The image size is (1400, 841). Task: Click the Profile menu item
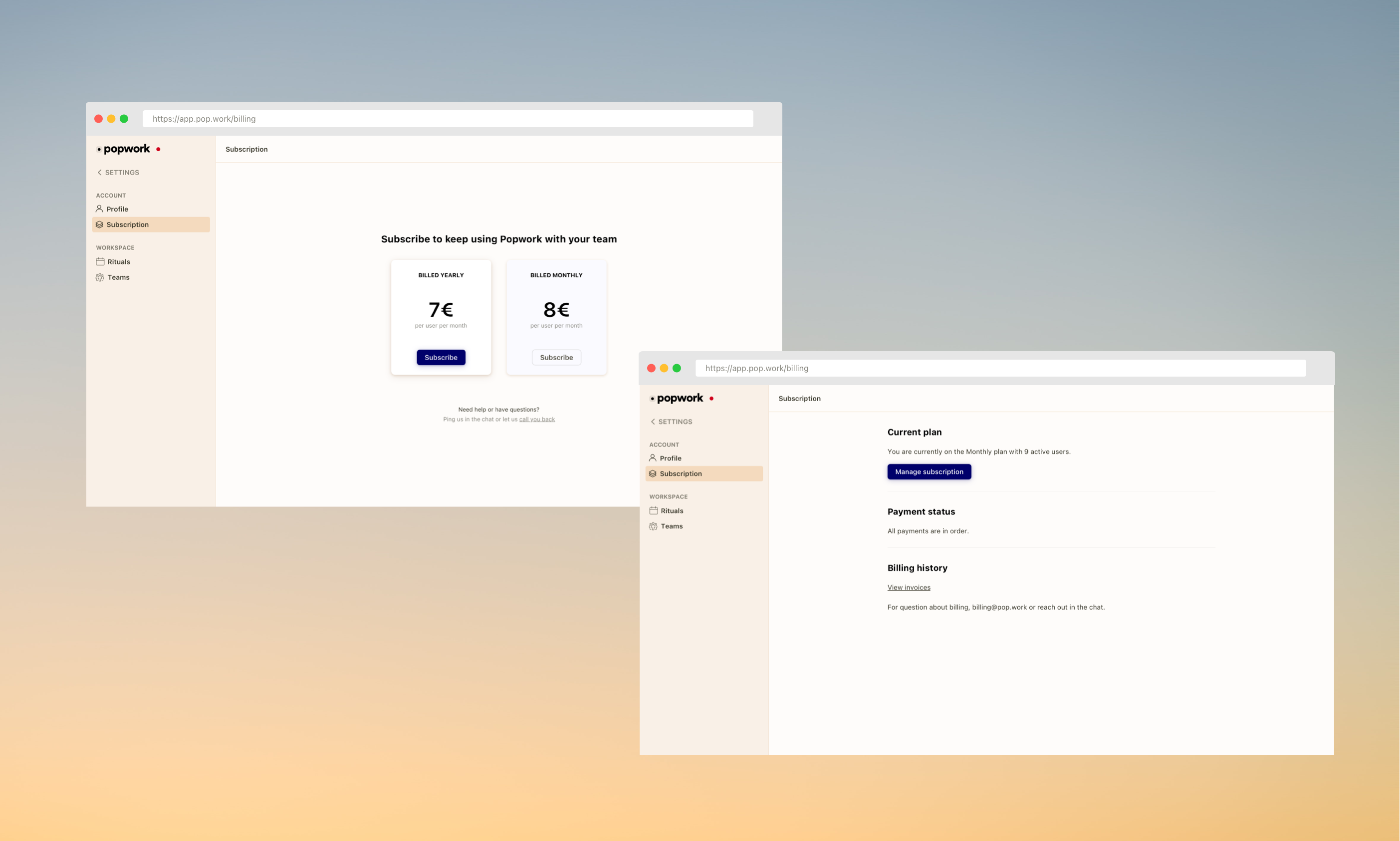tap(117, 209)
